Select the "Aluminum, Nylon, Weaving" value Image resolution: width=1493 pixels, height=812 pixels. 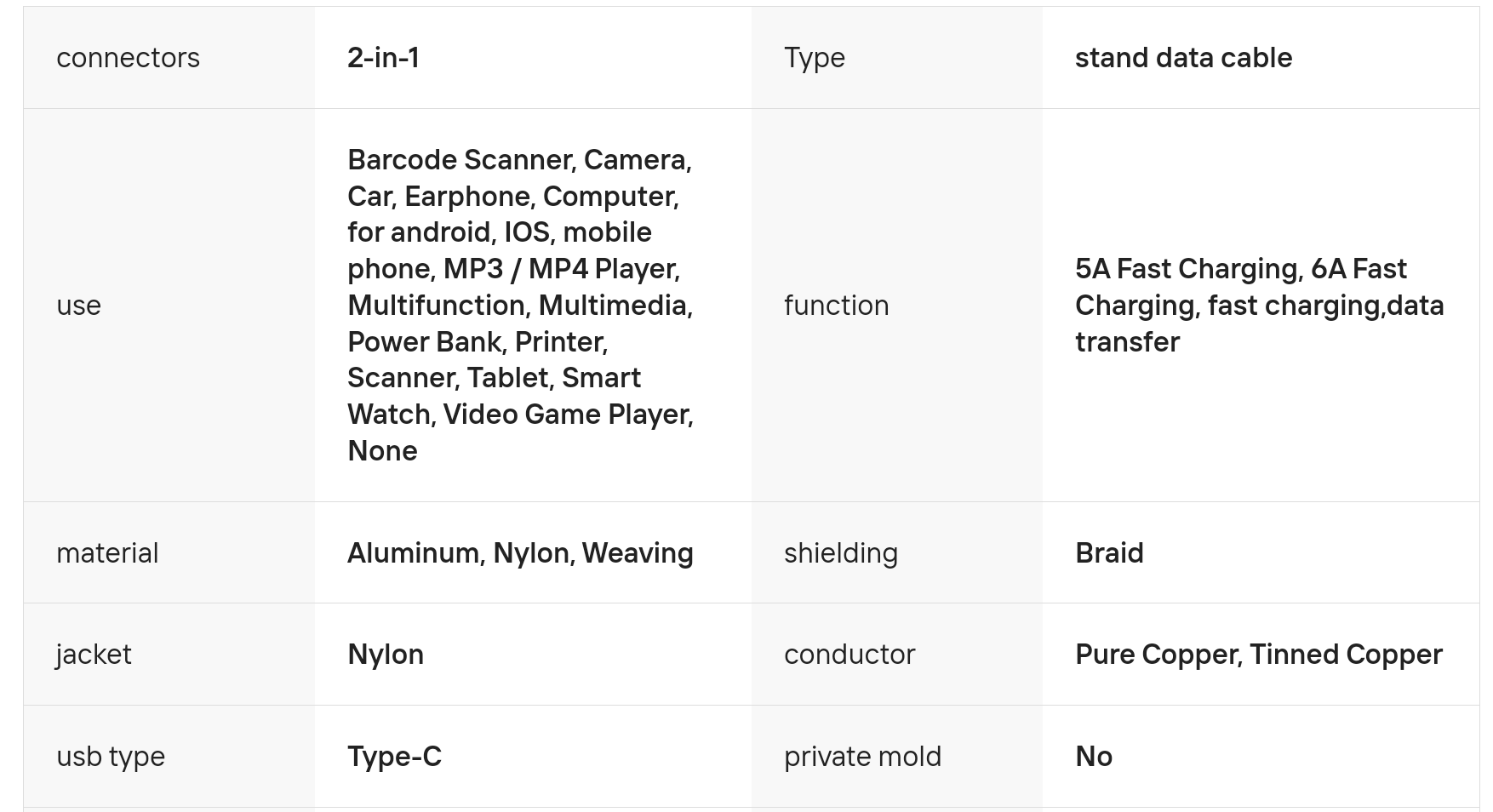[x=520, y=553]
